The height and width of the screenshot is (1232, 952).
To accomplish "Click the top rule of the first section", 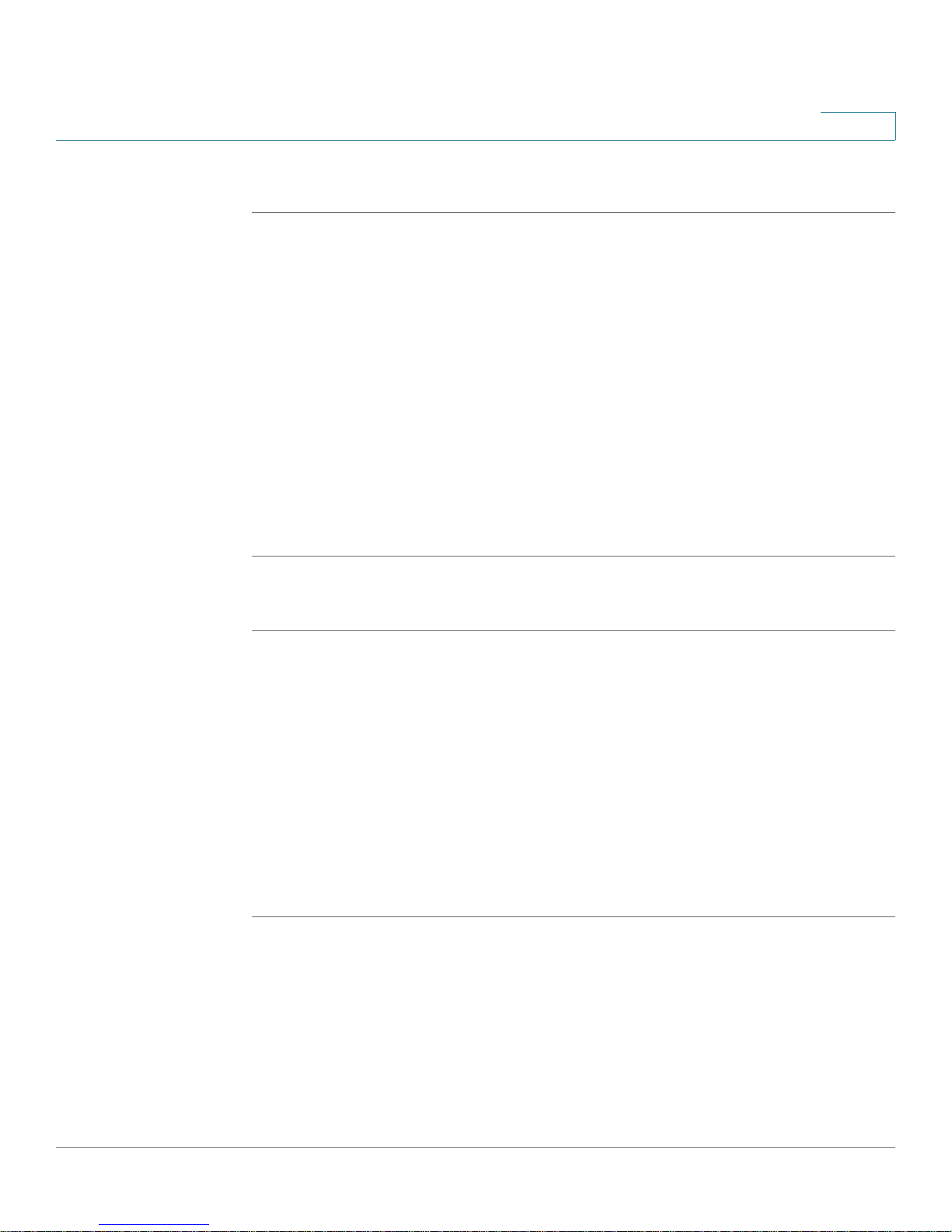I will coord(574,212).
